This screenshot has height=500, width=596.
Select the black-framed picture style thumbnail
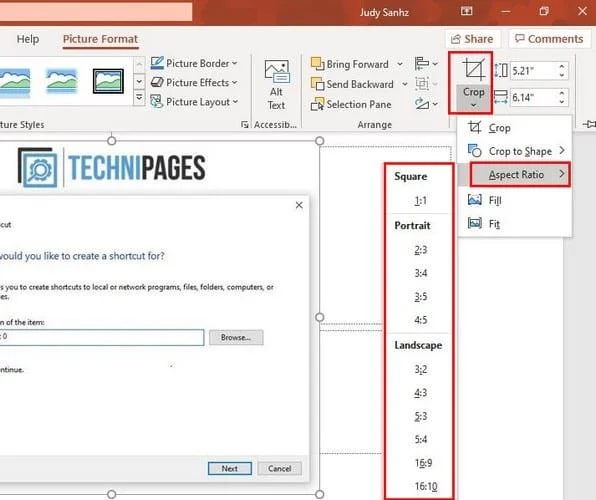108,81
